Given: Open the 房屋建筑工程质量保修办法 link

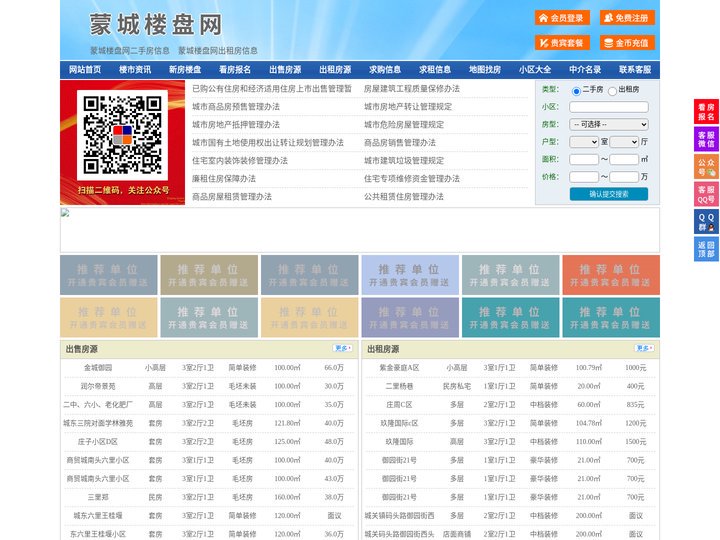Looking at the screenshot, I should point(411,89).
